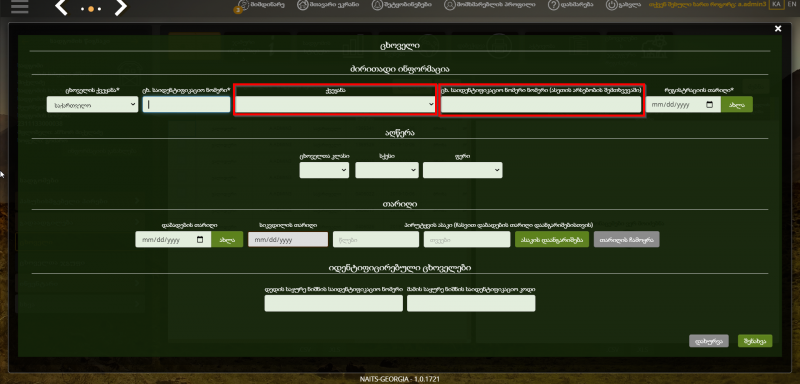Open the notifications bell icon

[377, 5]
